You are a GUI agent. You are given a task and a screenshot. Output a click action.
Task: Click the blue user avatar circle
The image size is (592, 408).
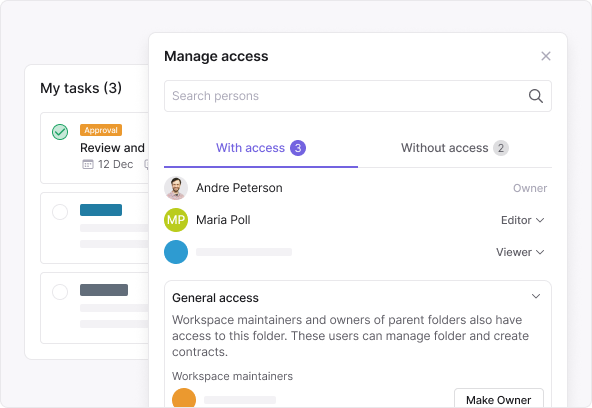pyautogui.click(x=176, y=252)
